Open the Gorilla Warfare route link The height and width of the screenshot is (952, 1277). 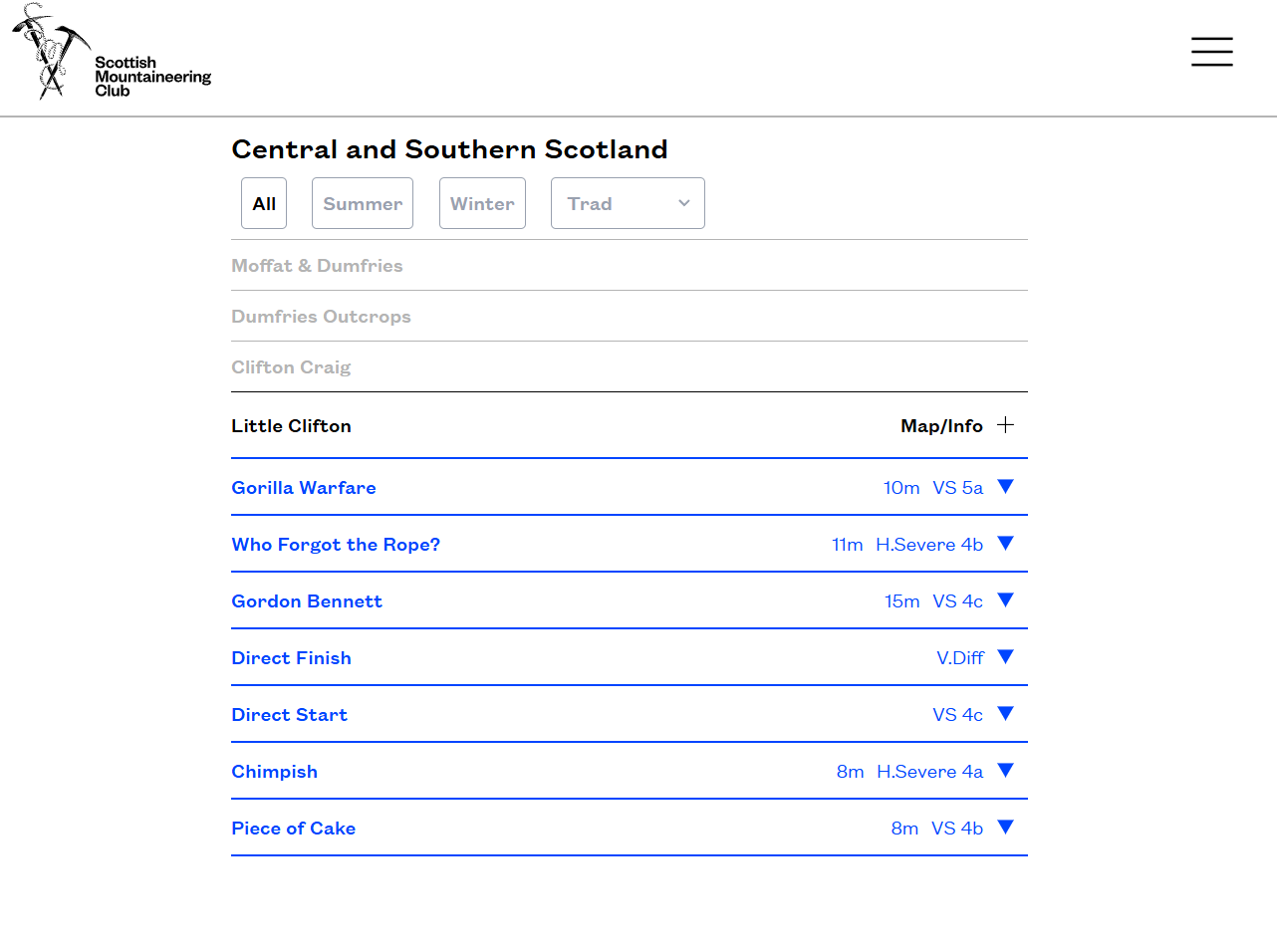pyautogui.click(x=304, y=488)
